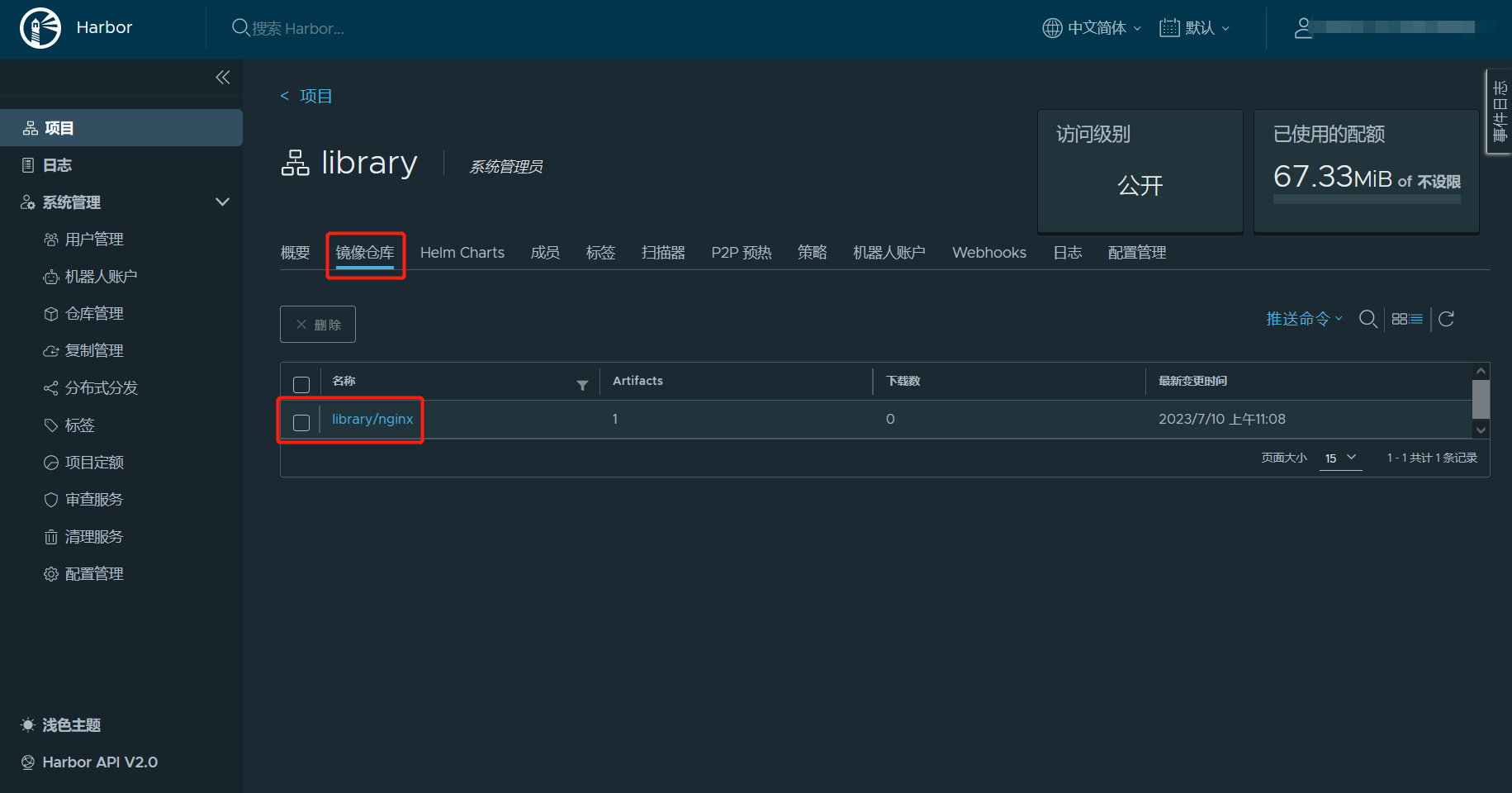Screen dimensions: 1512x793
Task: Switch to 机器人账户 project tab
Action: pos(889,253)
